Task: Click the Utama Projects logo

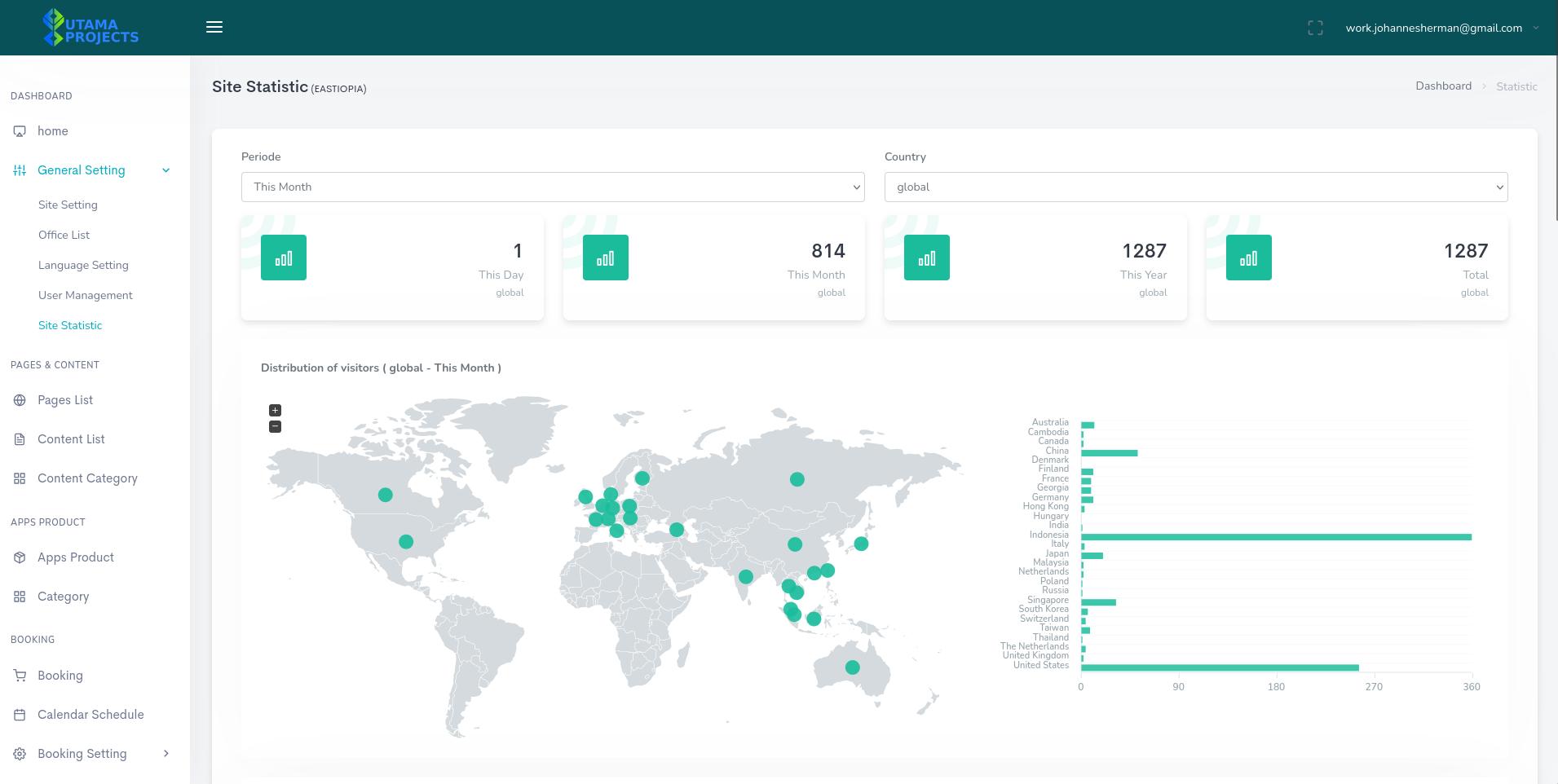Action: pyautogui.click(x=90, y=28)
